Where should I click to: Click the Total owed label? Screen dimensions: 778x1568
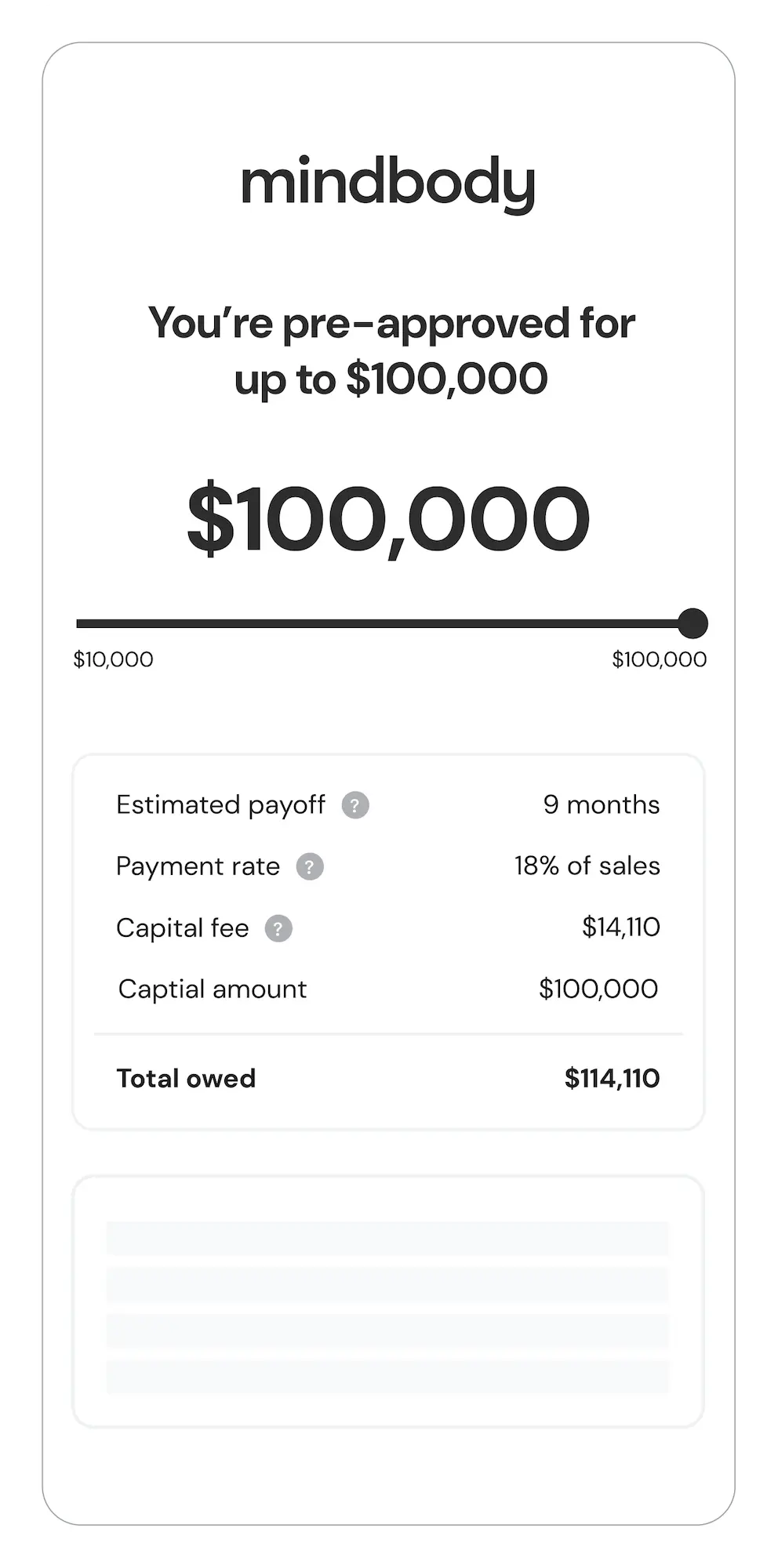point(186,1079)
